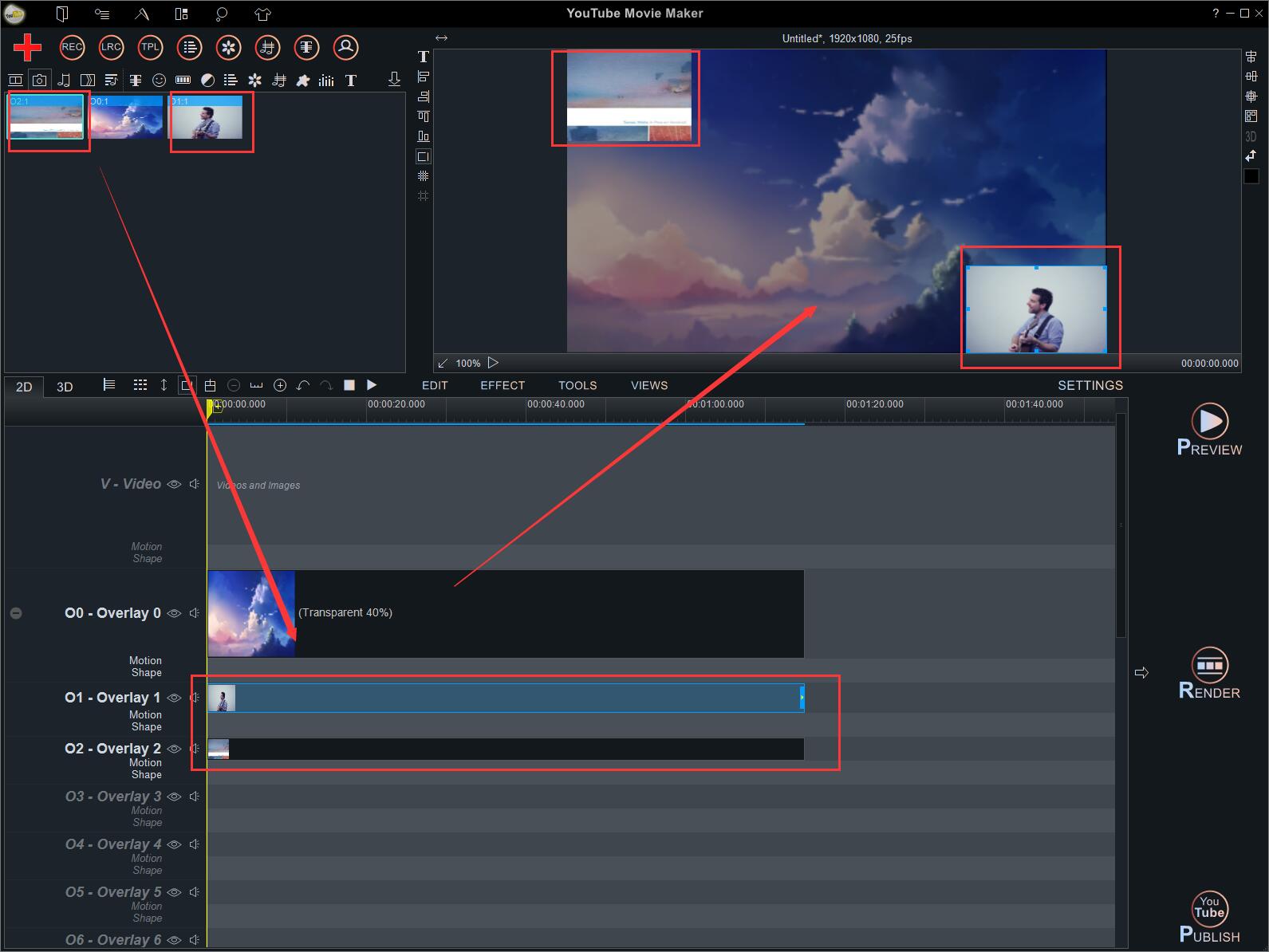This screenshot has width=1269, height=952.
Task: Select the Overlay 0 clip labeled Transparent 40%
Action: [506, 613]
